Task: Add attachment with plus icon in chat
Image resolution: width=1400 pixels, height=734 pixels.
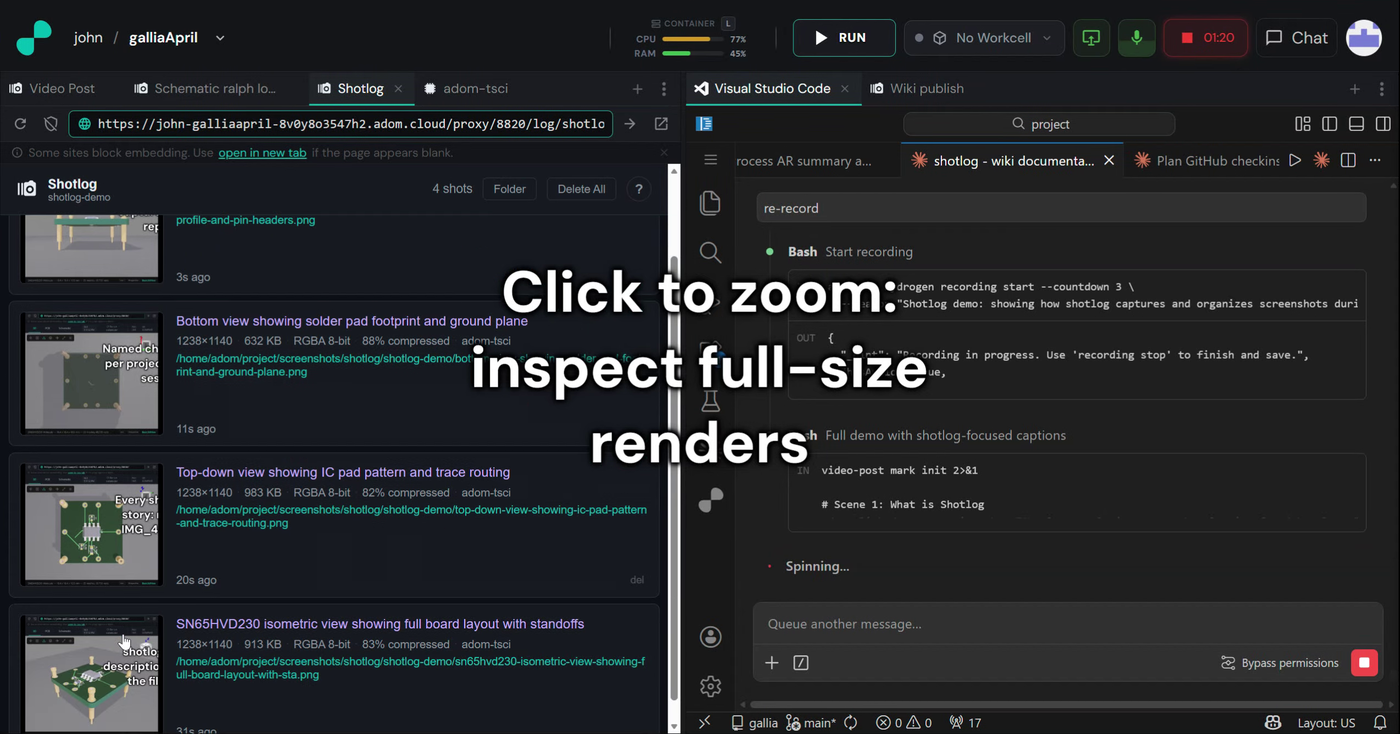Action: pos(772,663)
